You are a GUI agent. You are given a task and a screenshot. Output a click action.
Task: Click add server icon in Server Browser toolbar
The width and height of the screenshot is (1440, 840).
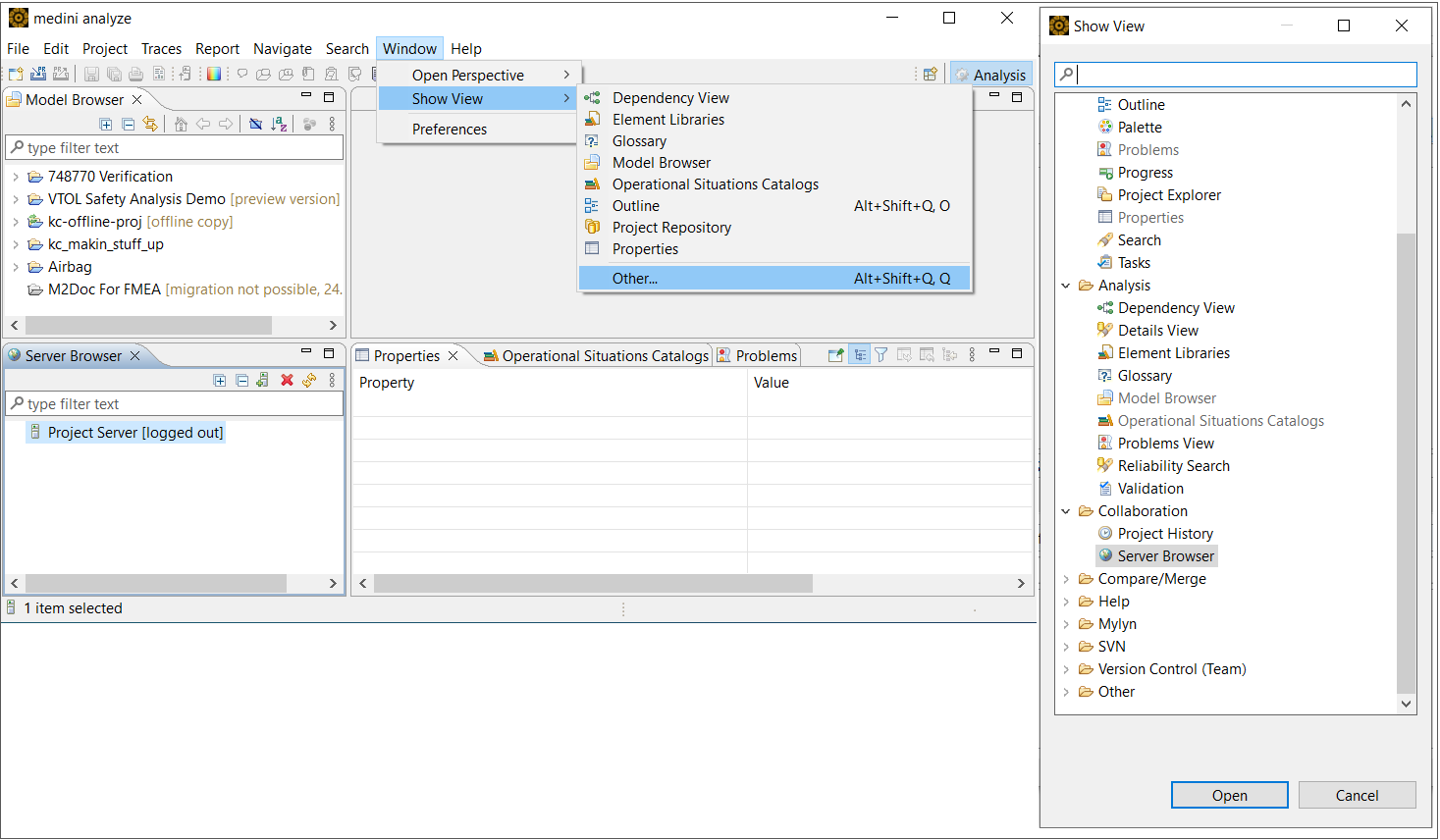point(263,381)
